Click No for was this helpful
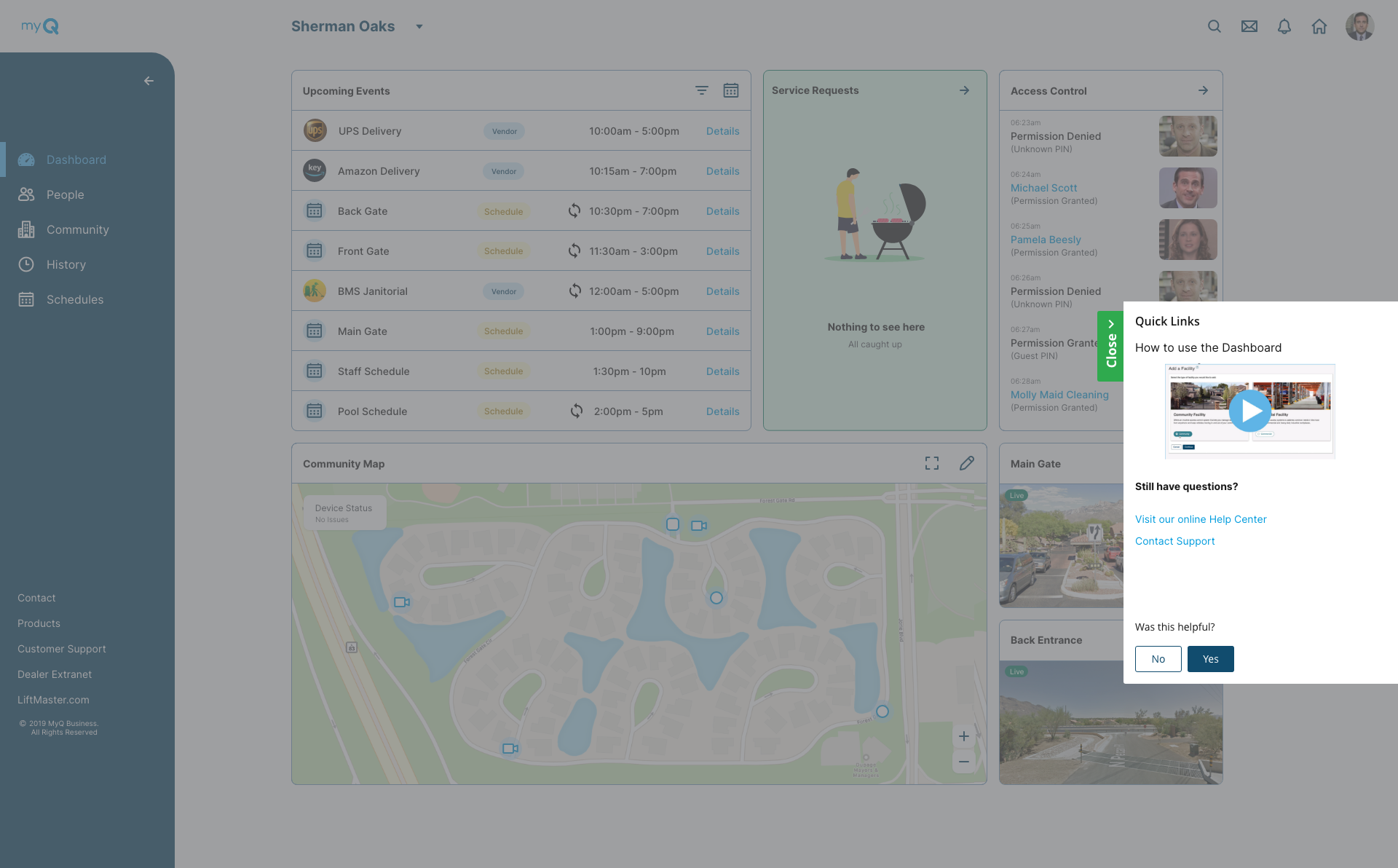Viewport: 1398px width, 868px height. click(1158, 659)
